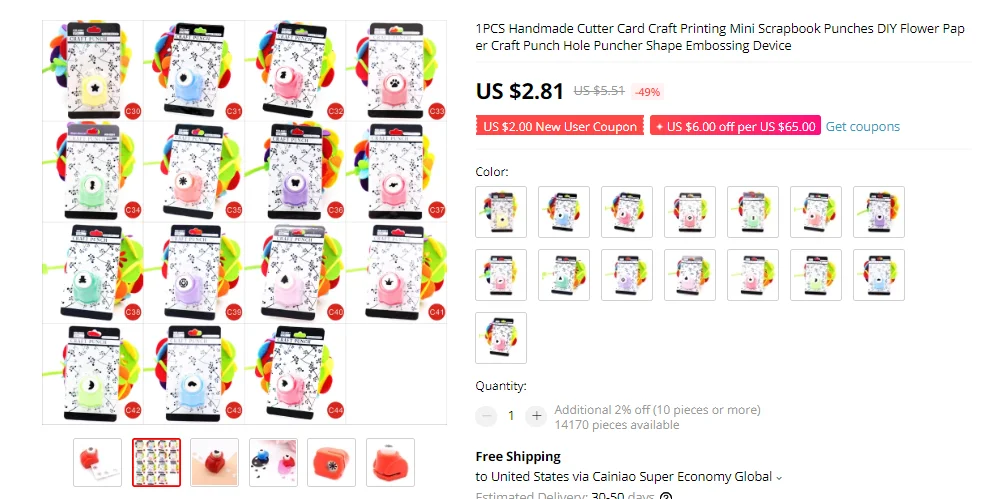
Task: Decrease quantity with the minus button
Action: 486,416
